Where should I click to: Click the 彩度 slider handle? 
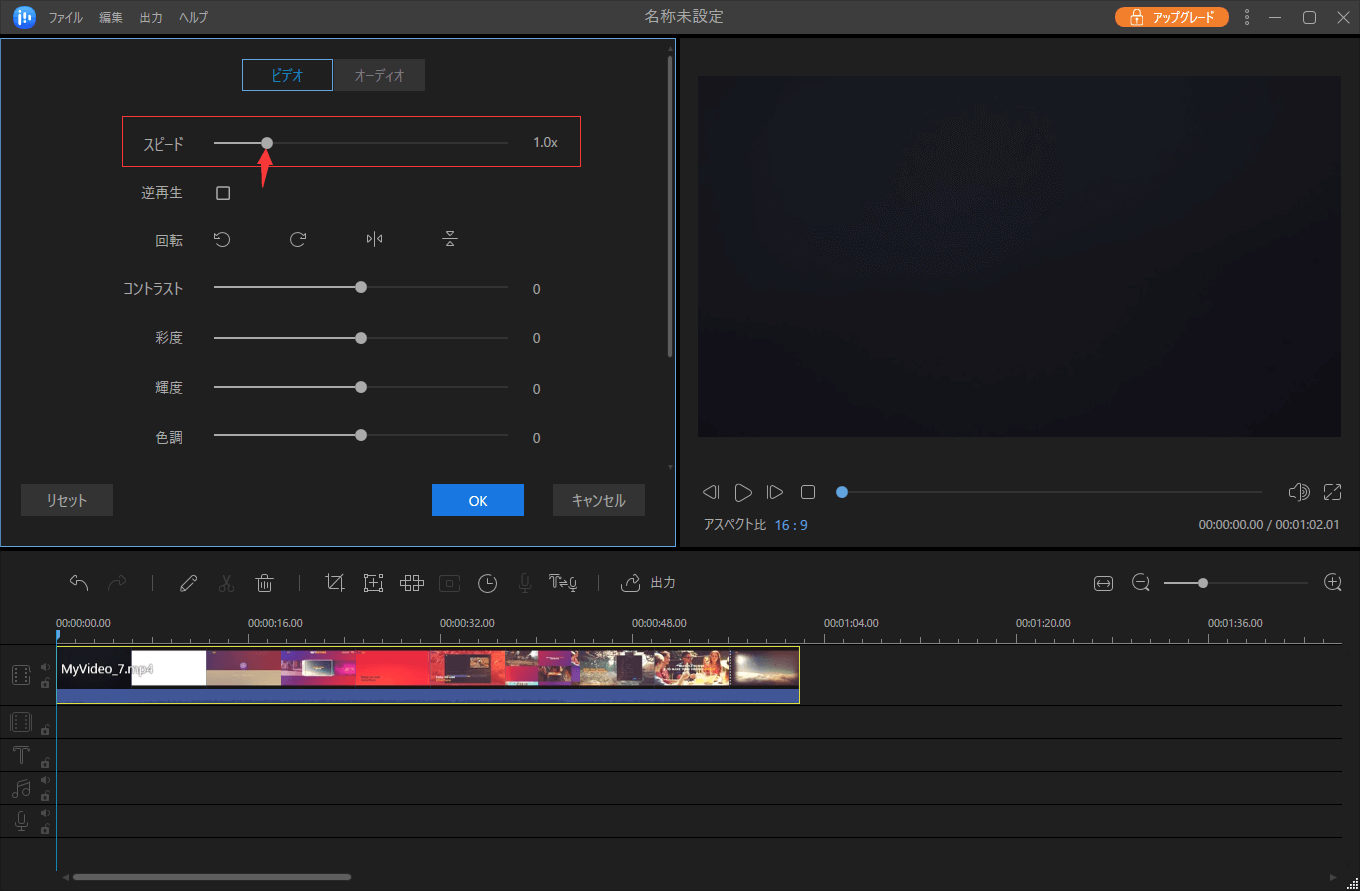(x=361, y=337)
